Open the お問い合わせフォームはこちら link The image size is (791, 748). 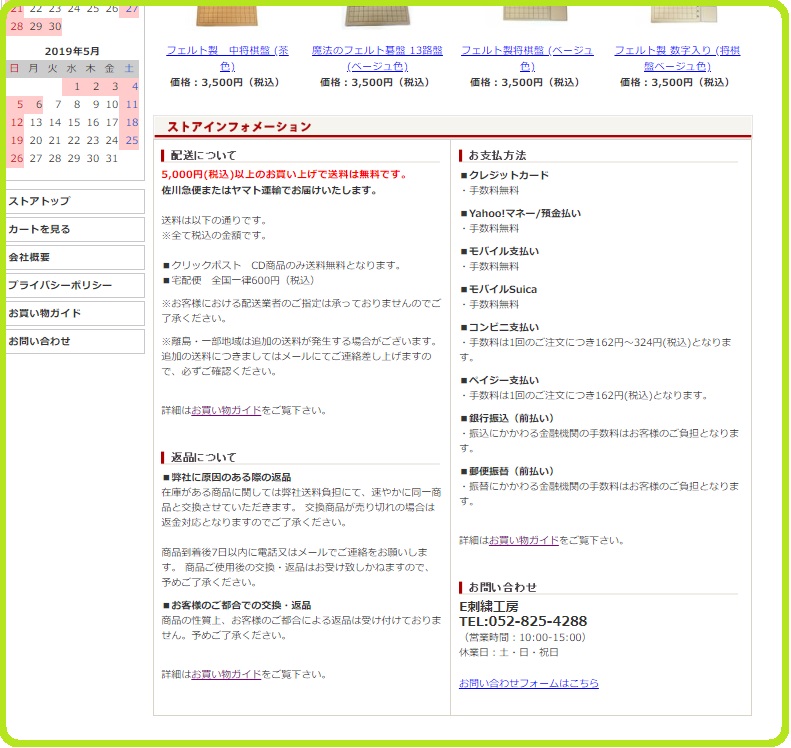tap(529, 683)
